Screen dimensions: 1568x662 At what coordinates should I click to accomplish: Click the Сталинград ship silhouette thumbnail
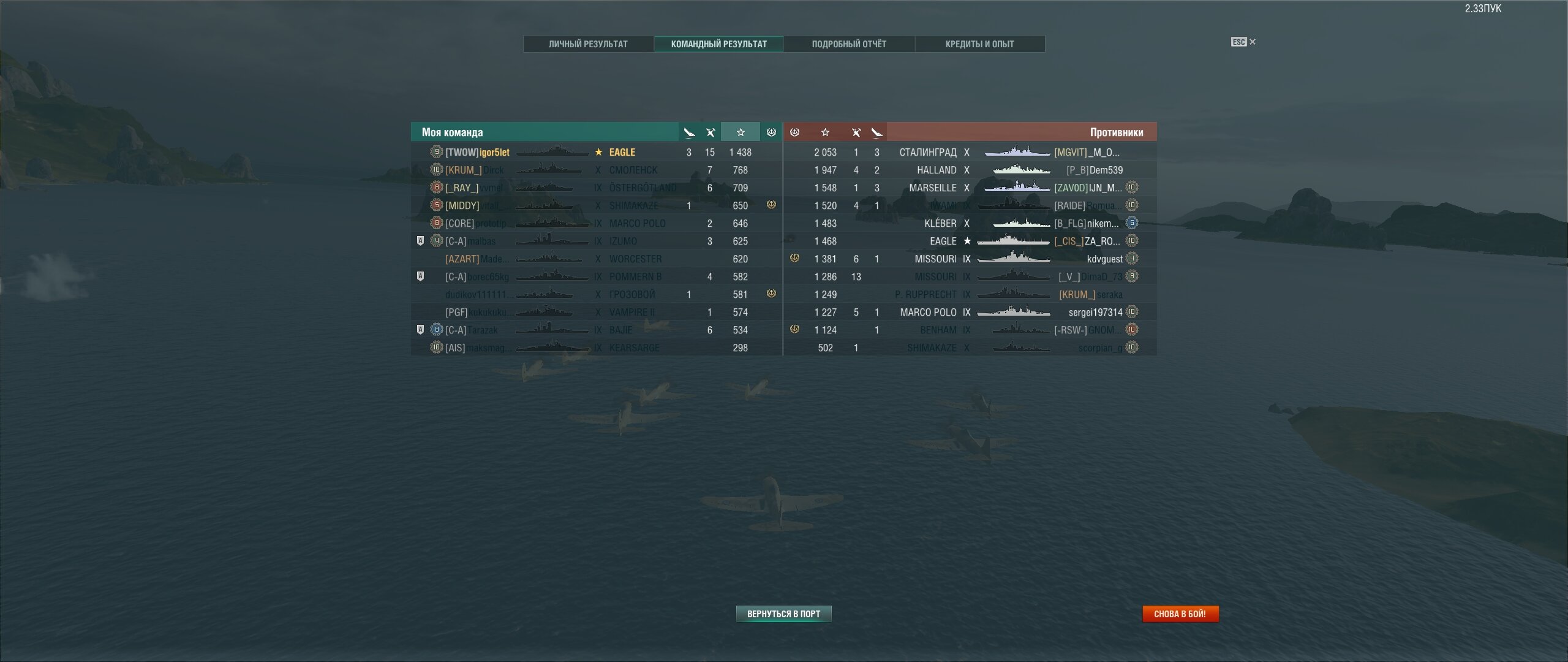click(x=1017, y=151)
